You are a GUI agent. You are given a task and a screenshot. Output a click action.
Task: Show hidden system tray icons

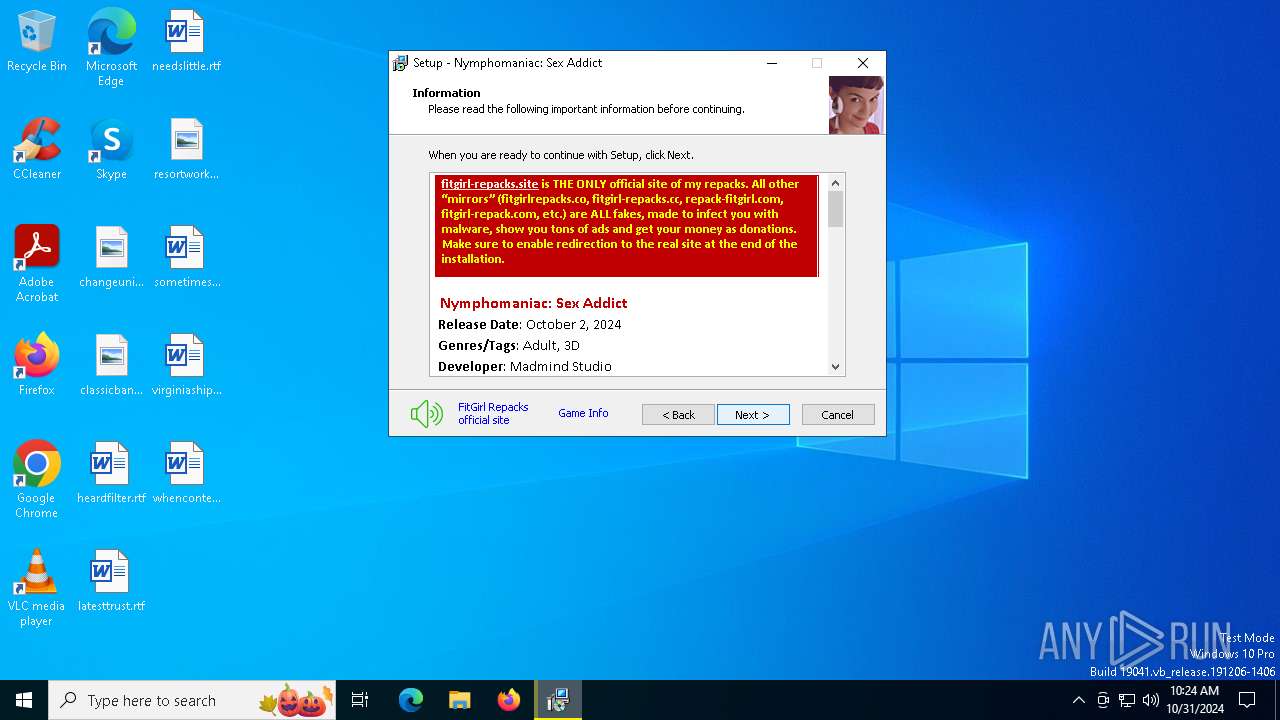point(1078,700)
